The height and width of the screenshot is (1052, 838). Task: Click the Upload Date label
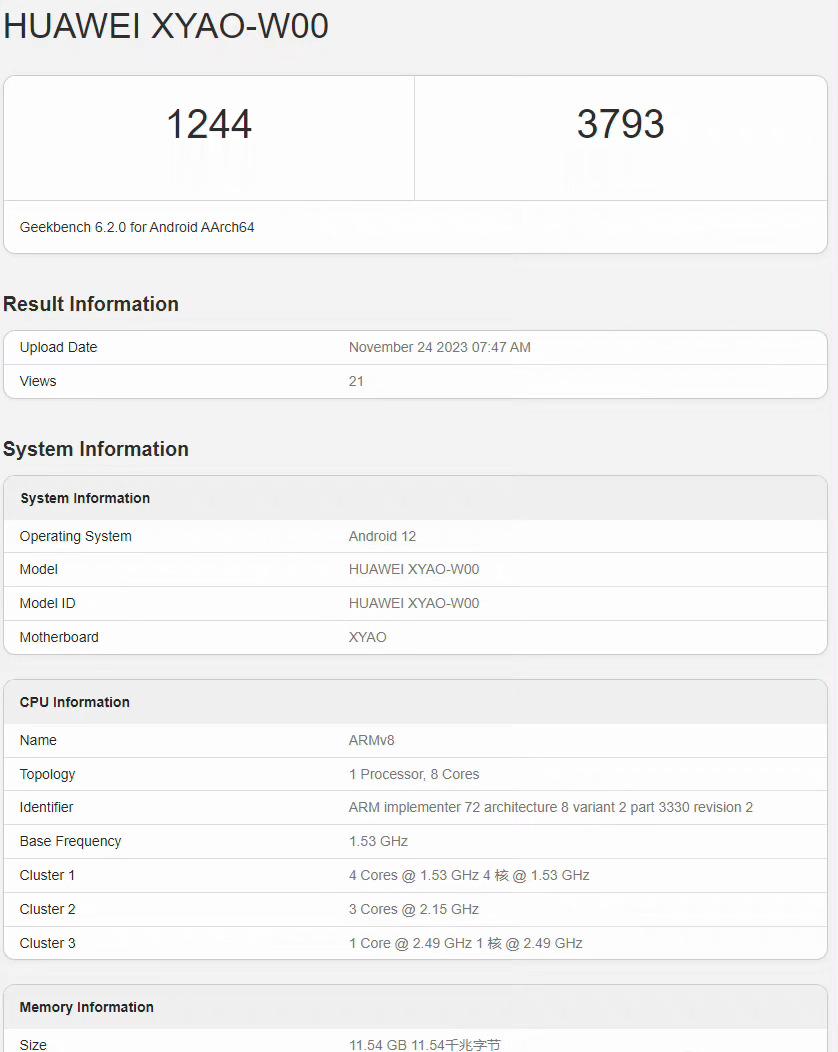point(58,348)
